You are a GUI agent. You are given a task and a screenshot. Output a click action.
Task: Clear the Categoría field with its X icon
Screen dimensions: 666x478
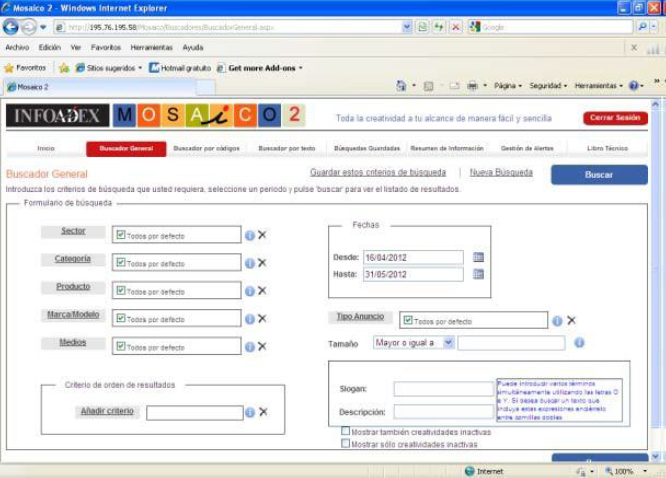tap(262, 263)
